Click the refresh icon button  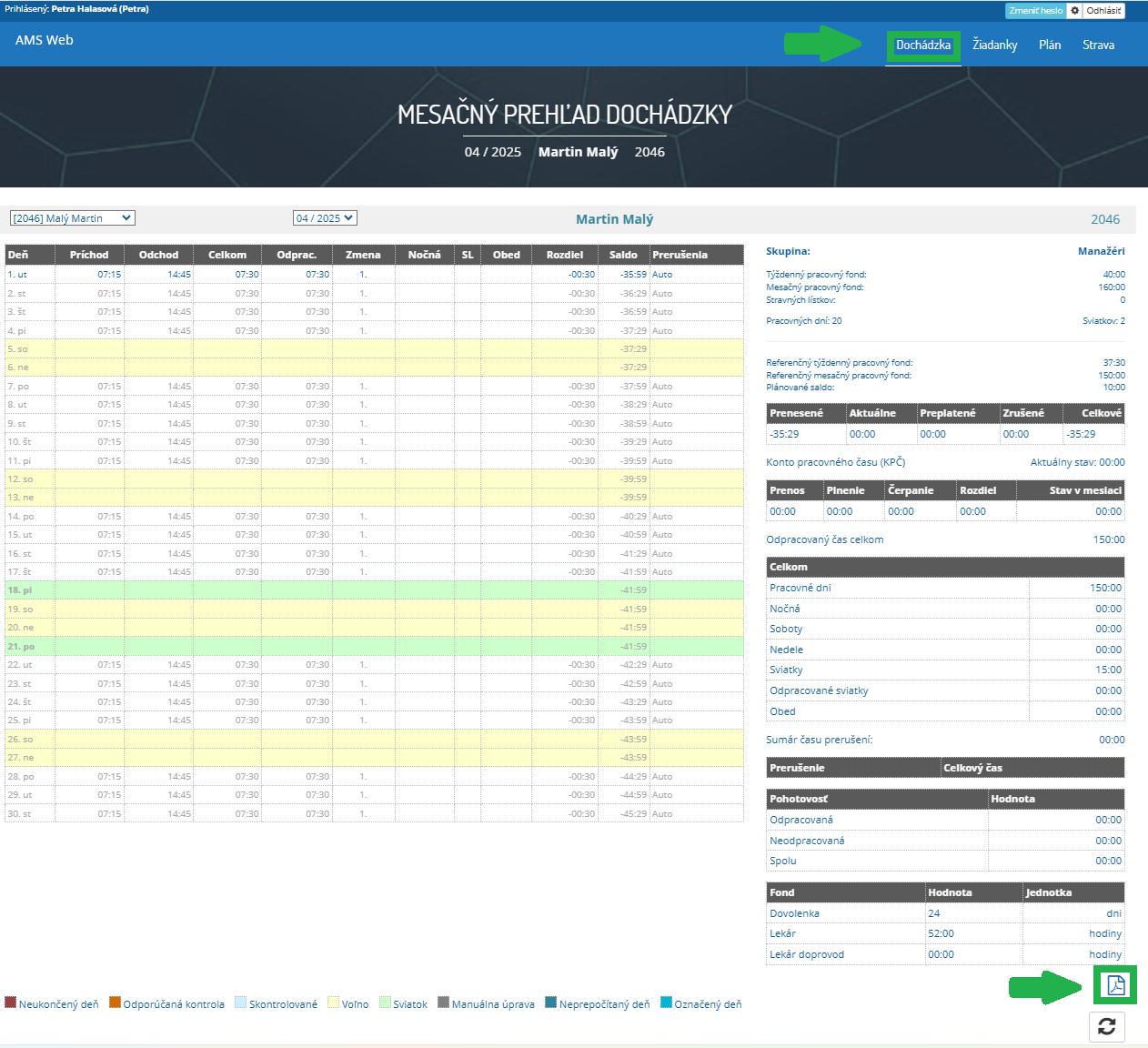(x=1106, y=1026)
